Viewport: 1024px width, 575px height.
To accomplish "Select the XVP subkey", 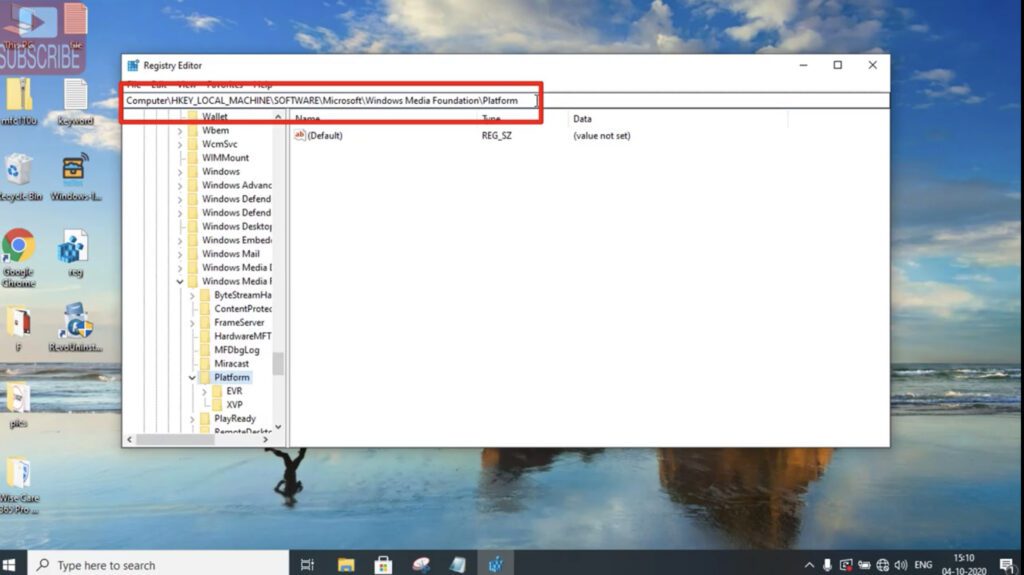I will pyautogui.click(x=234, y=405).
